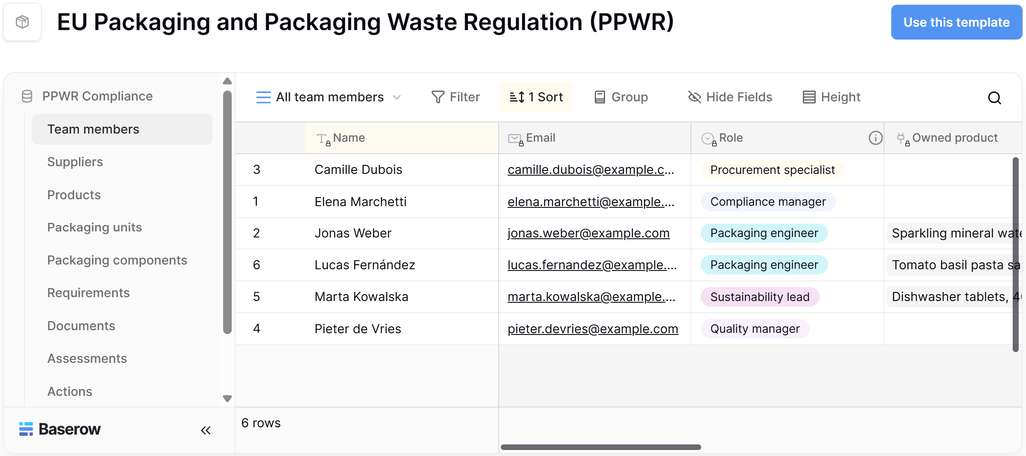Screen dimensions: 1026x456
Task: Click Lucas Fernández's Packaging engineer tag
Action: 764,266
